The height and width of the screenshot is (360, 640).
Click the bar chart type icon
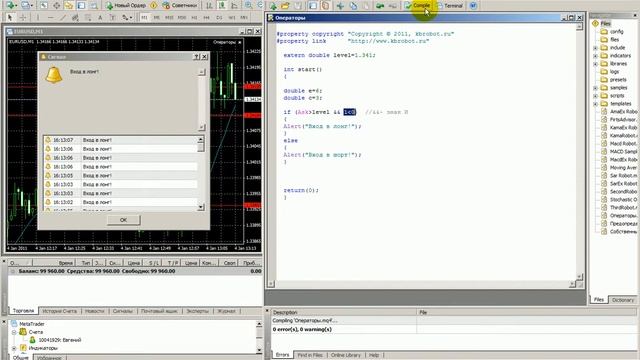point(209,6)
